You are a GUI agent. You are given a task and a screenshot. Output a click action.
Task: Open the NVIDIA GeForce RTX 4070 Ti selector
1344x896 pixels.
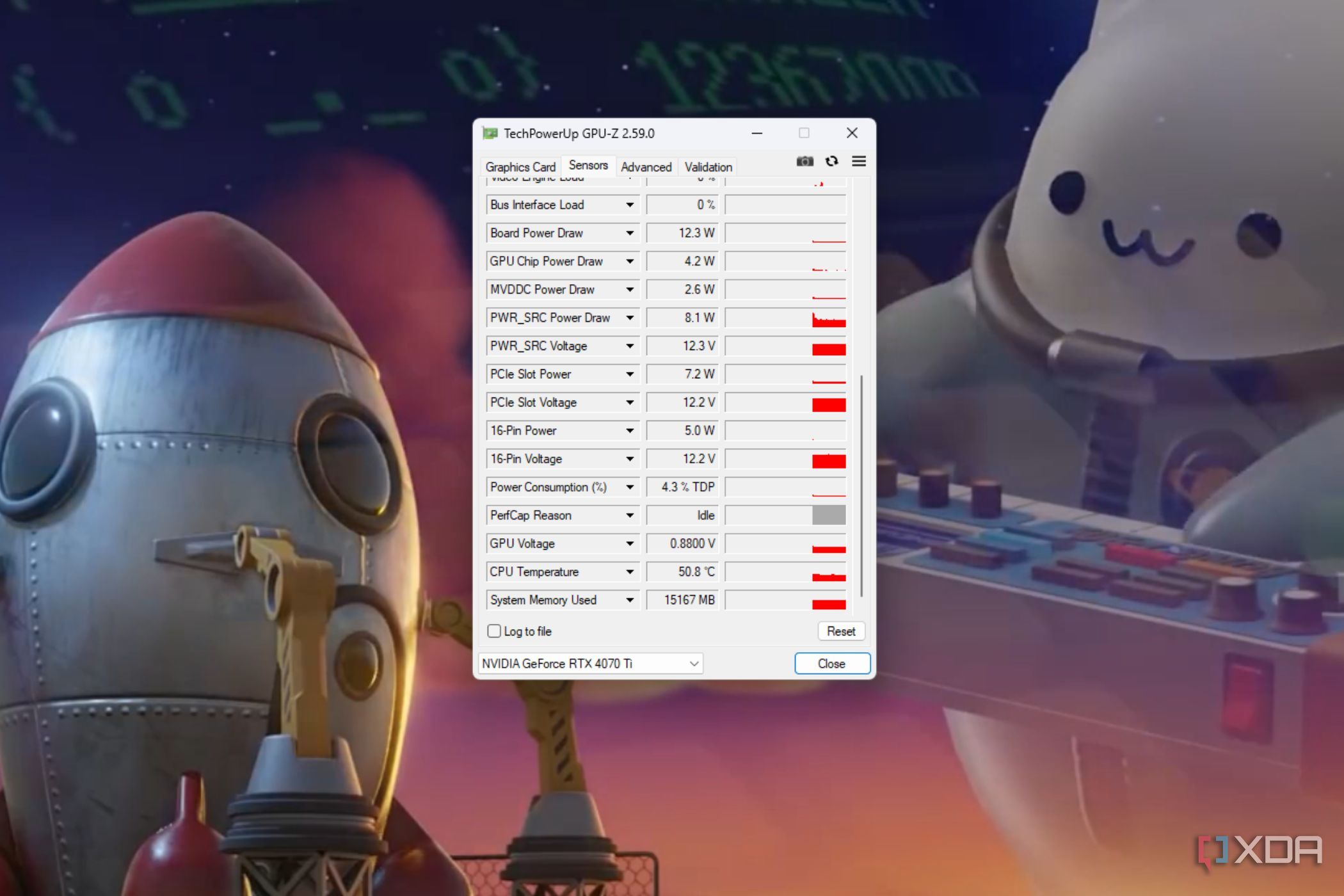click(590, 664)
